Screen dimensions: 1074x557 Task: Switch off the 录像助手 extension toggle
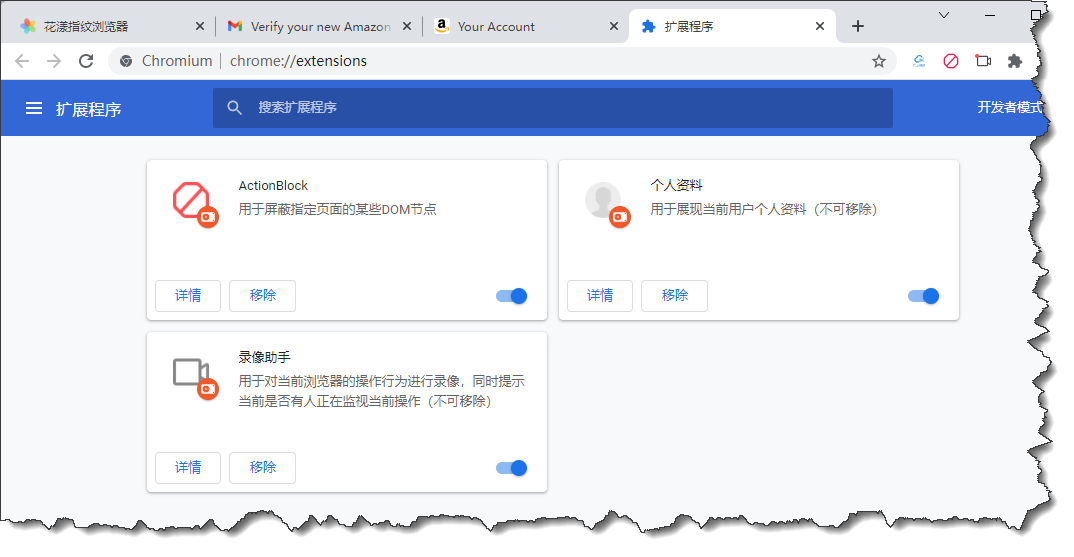point(512,468)
